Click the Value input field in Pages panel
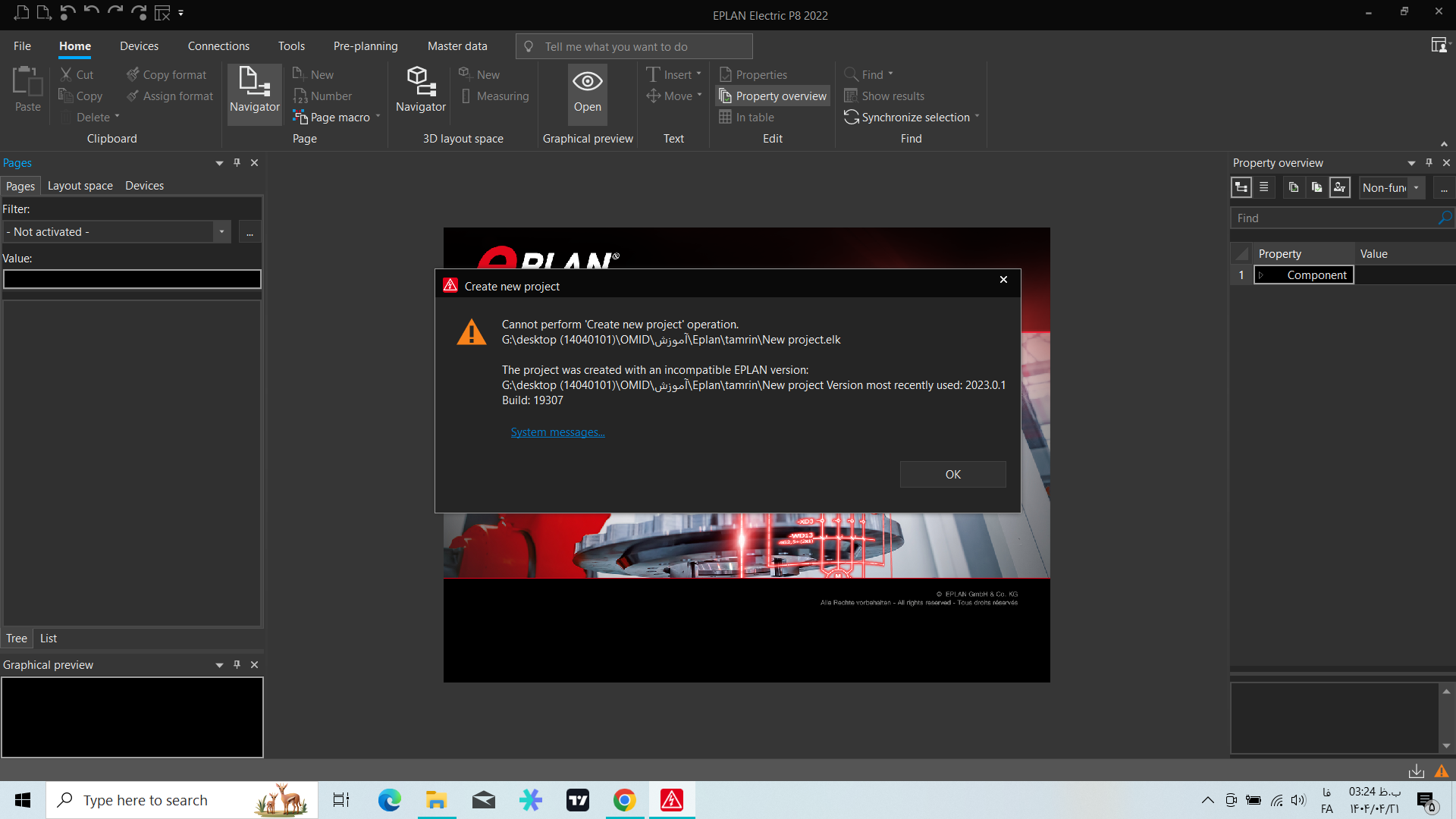Image resolution: width=1456 pixels, height=819 pixels. click(x=132, y=279)
